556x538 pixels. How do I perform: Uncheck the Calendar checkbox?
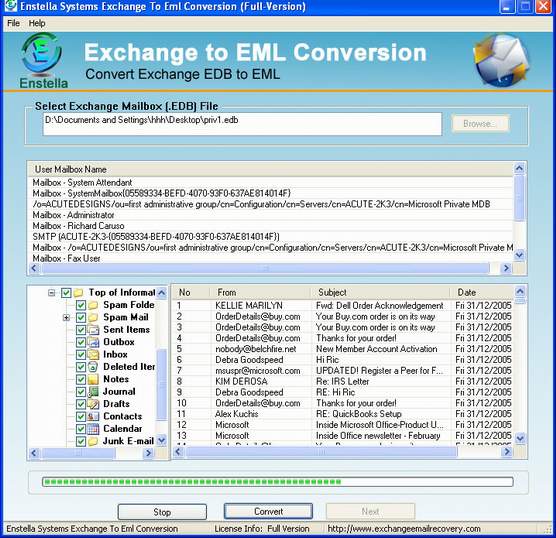81,429
